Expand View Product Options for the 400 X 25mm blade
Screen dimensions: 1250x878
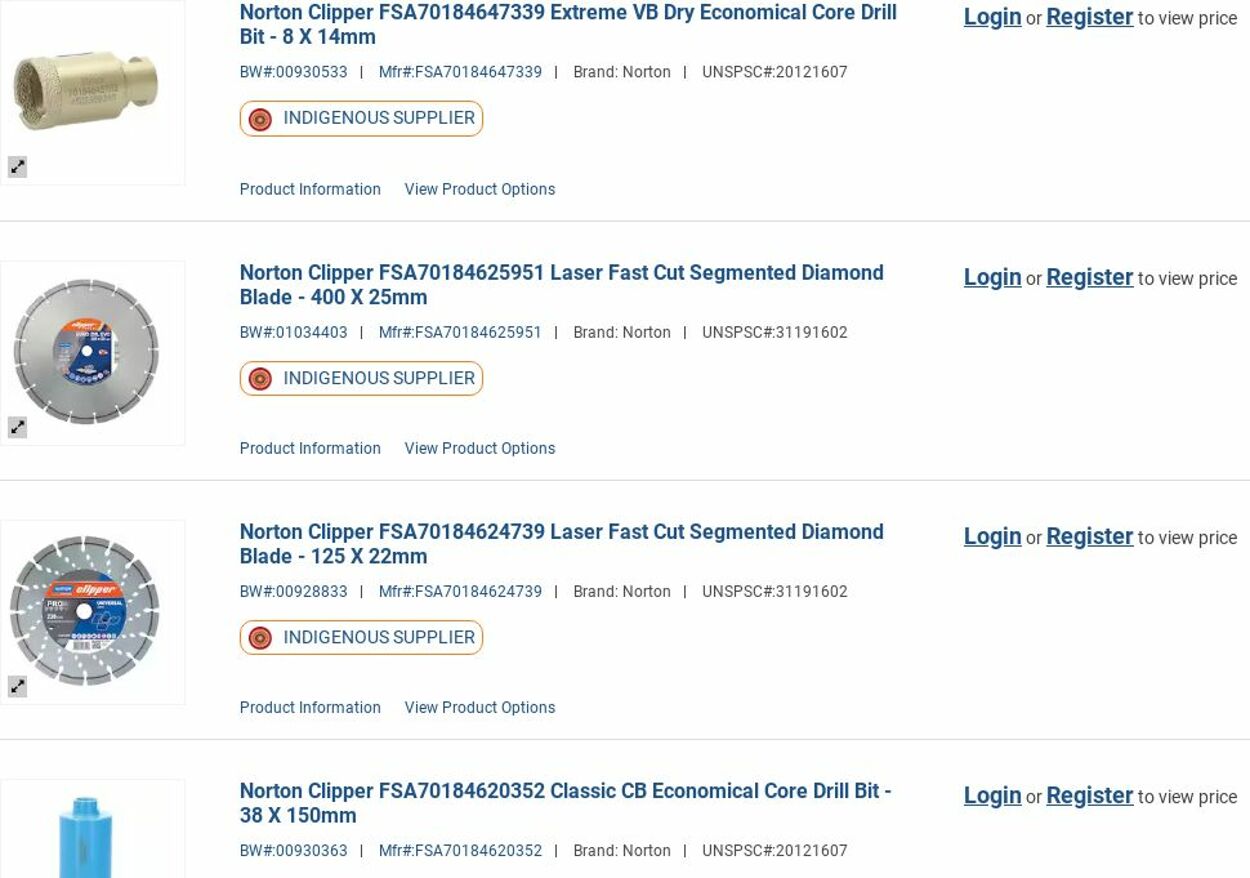click(479, 448)
